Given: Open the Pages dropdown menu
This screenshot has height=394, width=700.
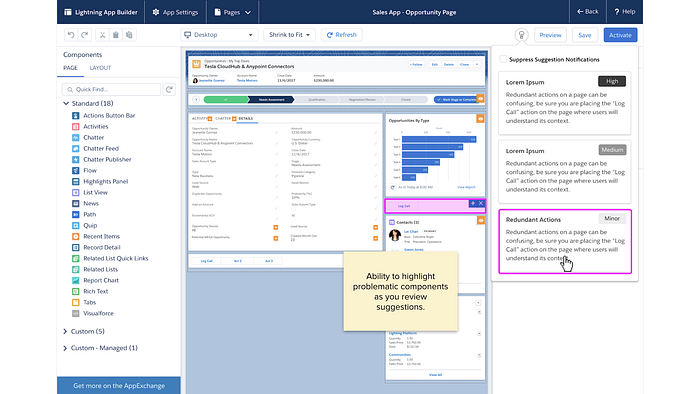Looking at the screenshot, I should click(x=232, y=12).
